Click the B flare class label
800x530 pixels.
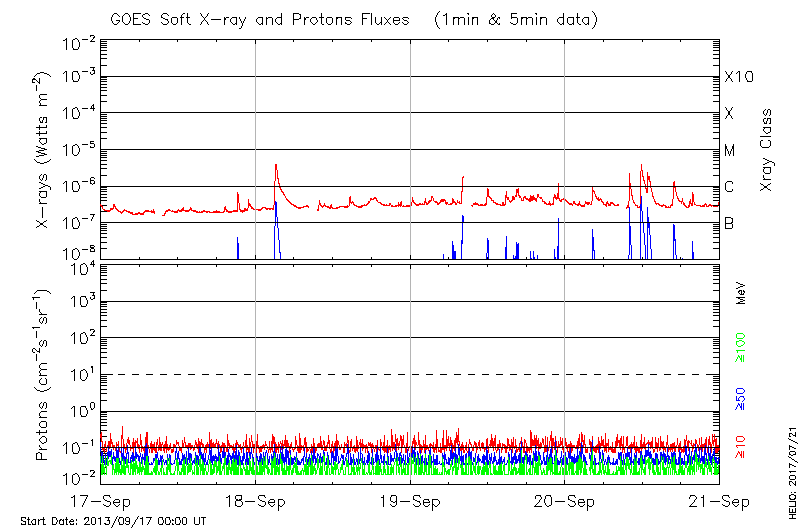point(729,223)
